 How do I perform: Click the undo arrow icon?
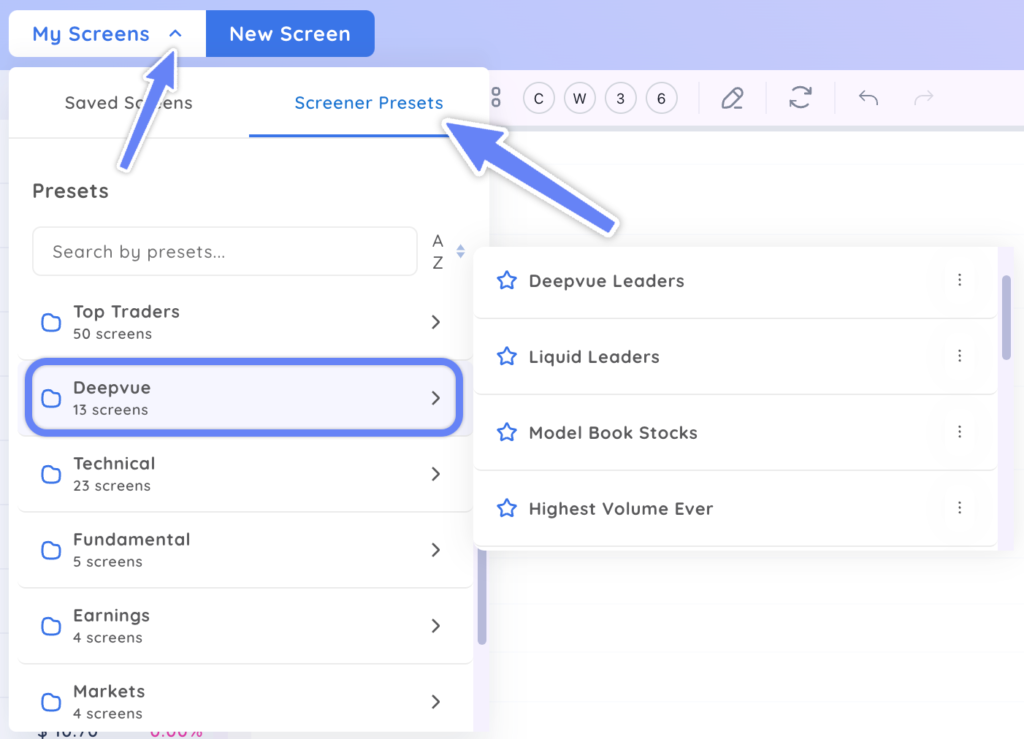(868, 98)
